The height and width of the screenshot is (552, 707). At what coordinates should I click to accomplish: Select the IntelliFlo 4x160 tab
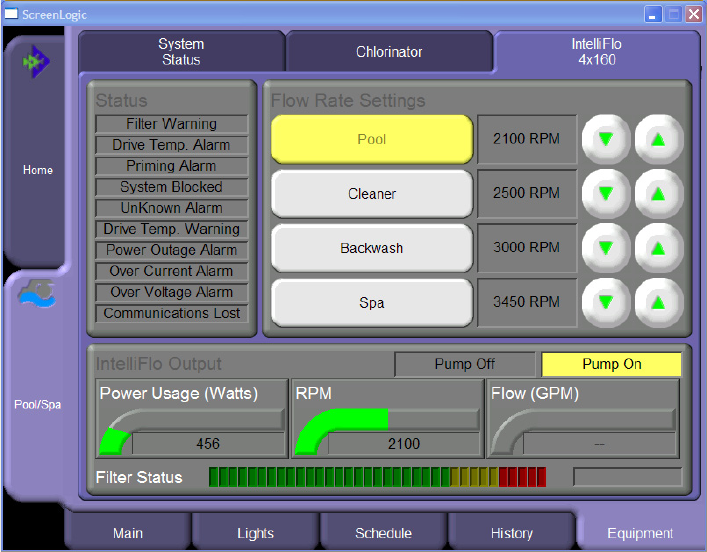click(x=597, y=51)
